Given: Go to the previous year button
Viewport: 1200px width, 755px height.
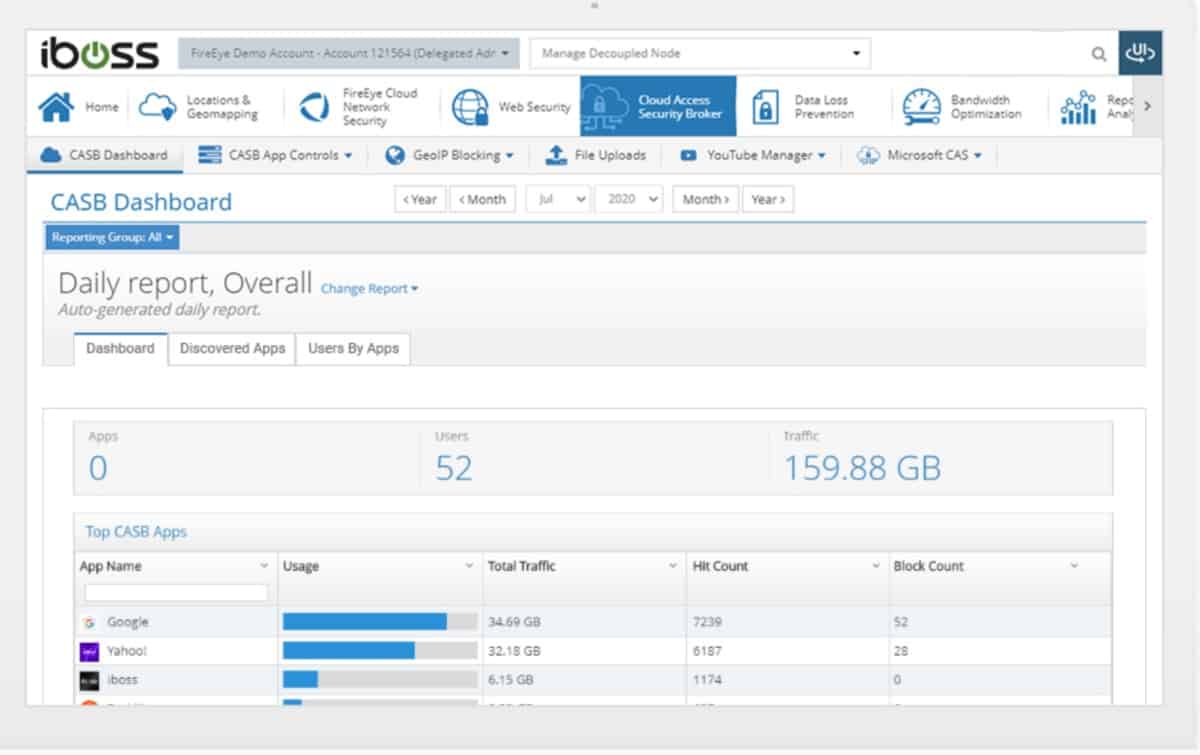Looking at the screenshot, I should click(420, 199).
